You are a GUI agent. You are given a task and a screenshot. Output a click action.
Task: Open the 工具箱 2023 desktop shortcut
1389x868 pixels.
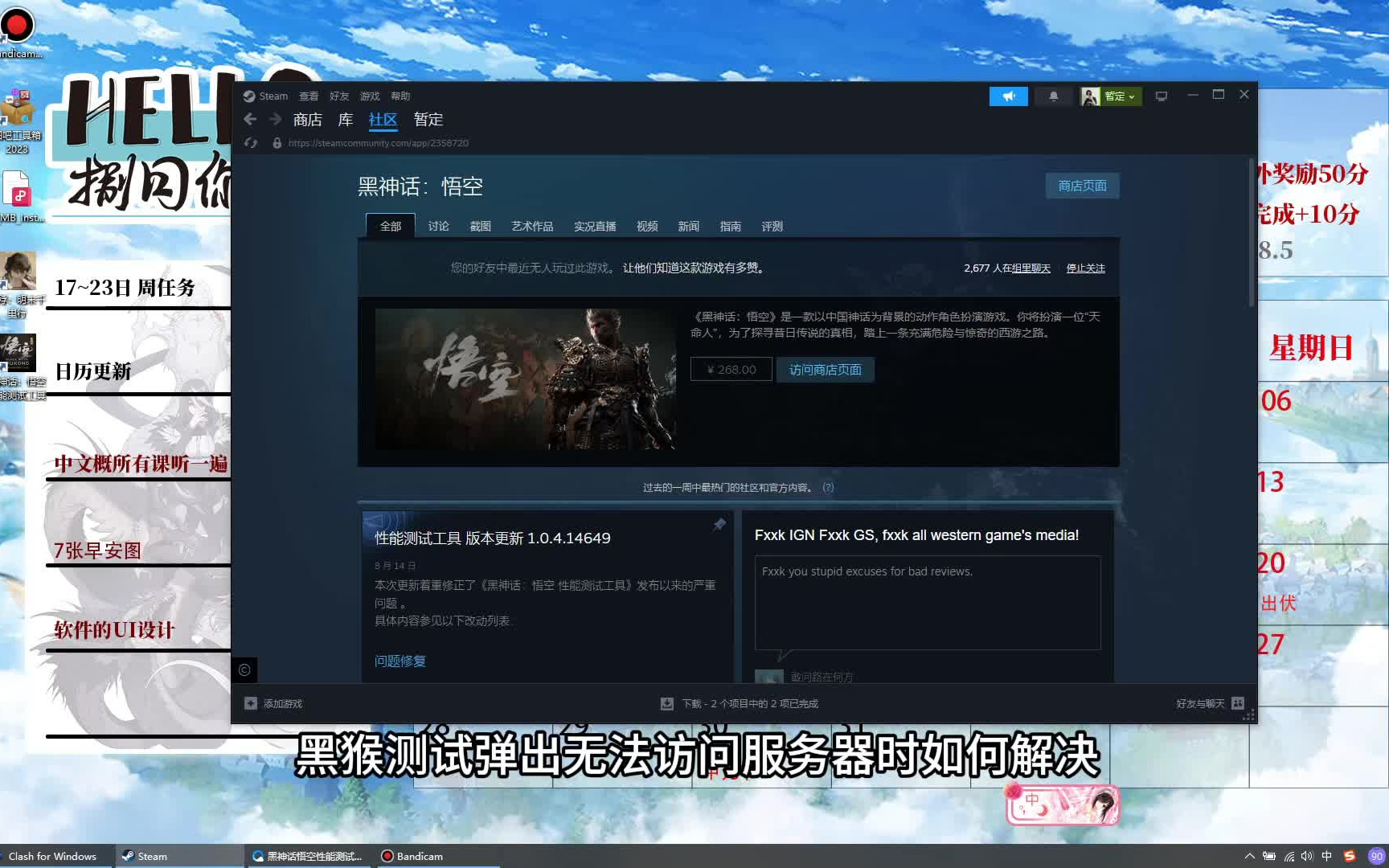17,108
